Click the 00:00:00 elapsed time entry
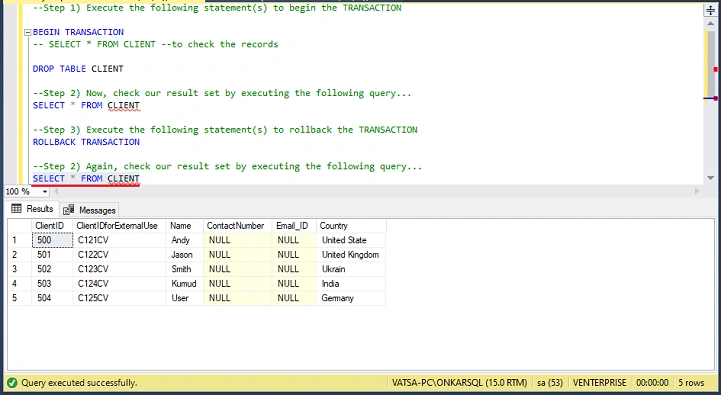 click(652, 383)
